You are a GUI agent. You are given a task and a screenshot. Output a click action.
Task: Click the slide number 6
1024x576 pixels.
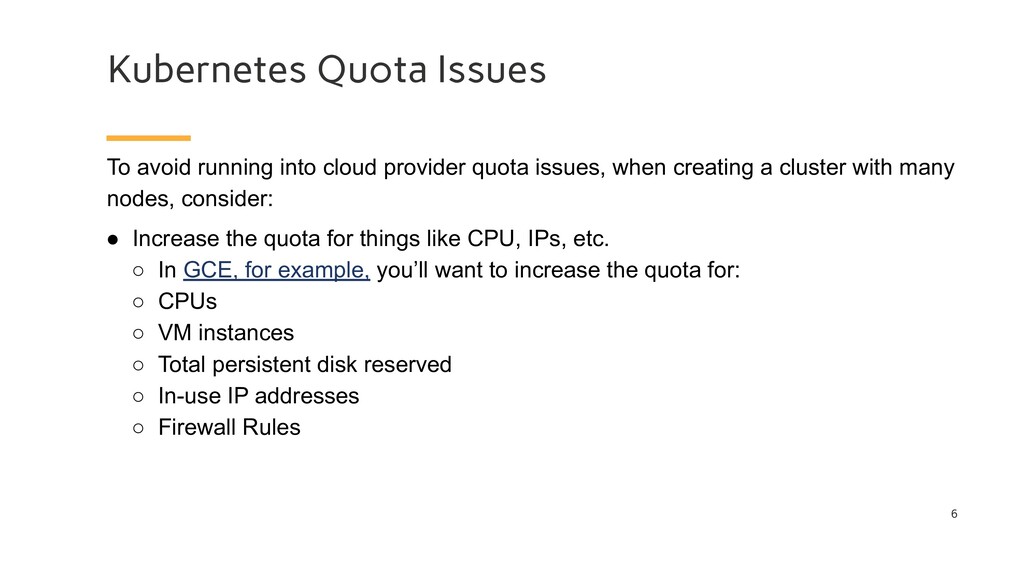954,514
